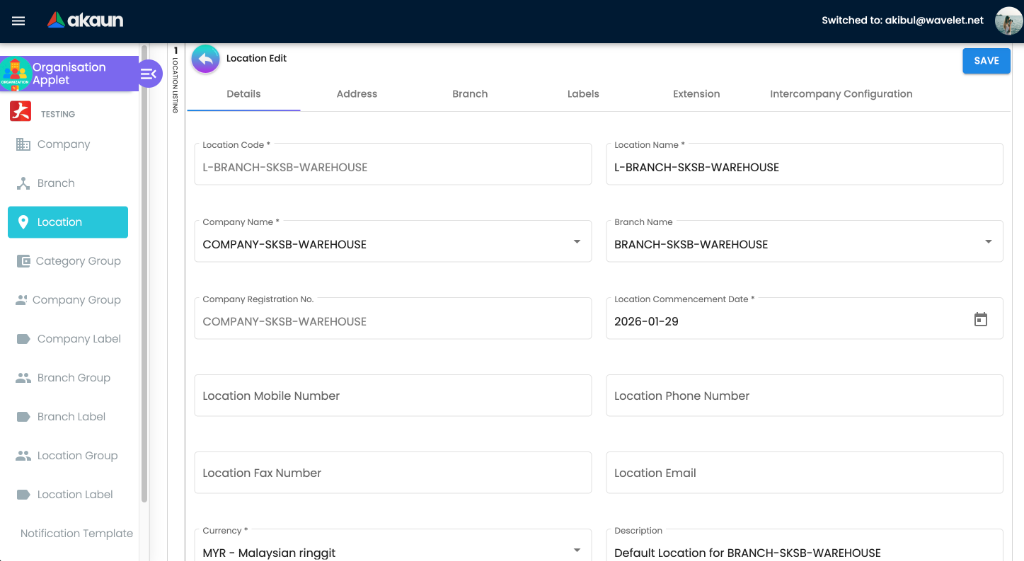Open the Labels tab
Viewport: 1024px width, 561px height.
[583, 94]
